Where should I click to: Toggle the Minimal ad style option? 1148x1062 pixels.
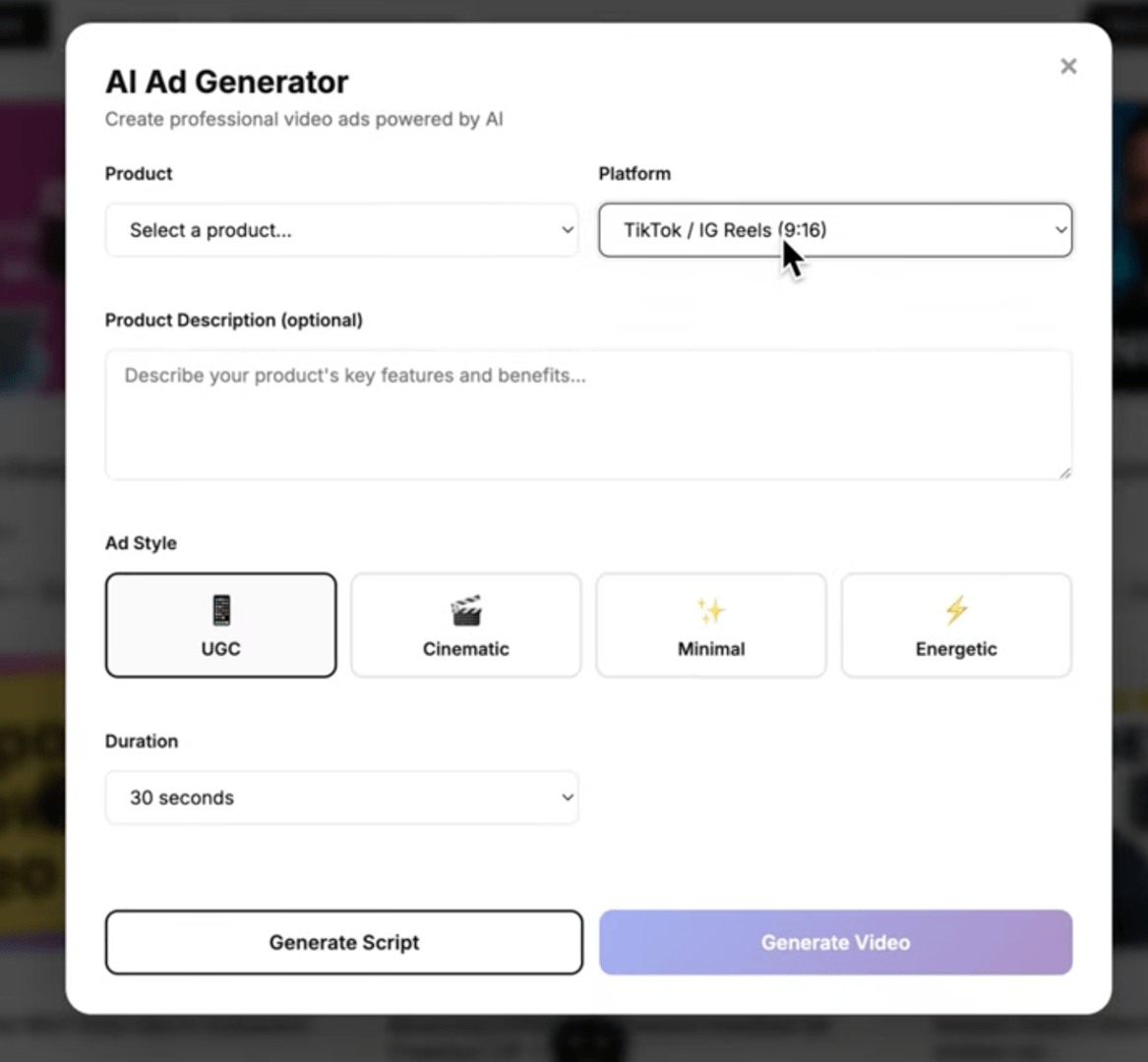tap(710, 625)
